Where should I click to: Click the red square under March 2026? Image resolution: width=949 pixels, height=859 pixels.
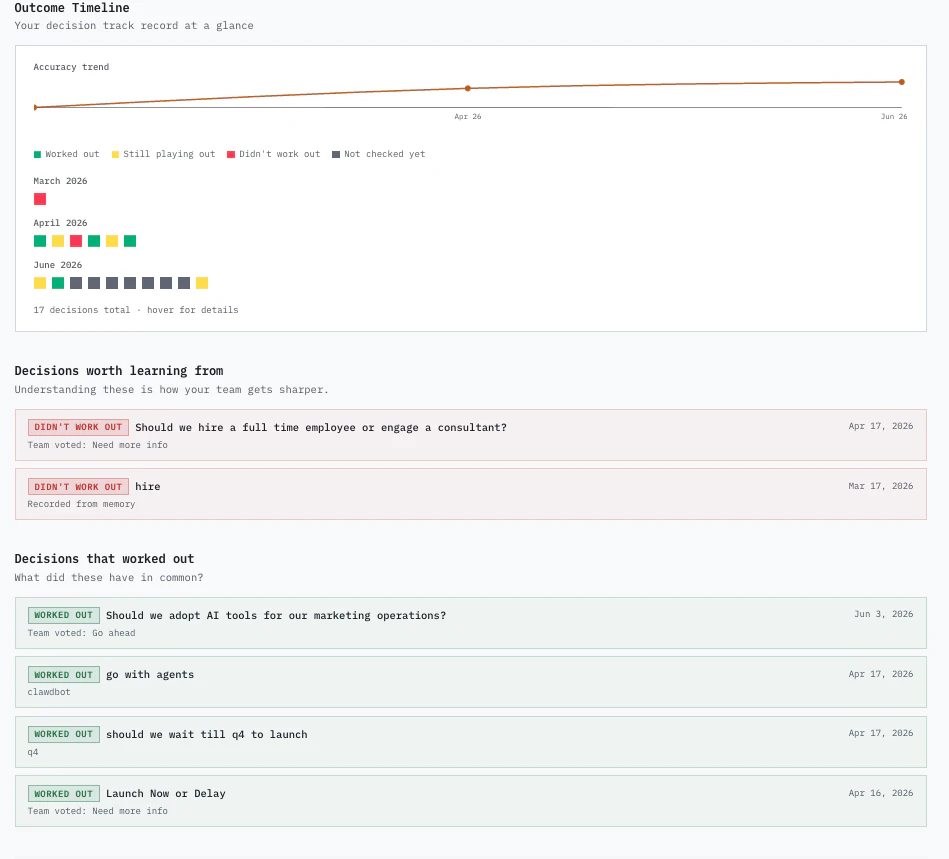(x=40, y=199)
